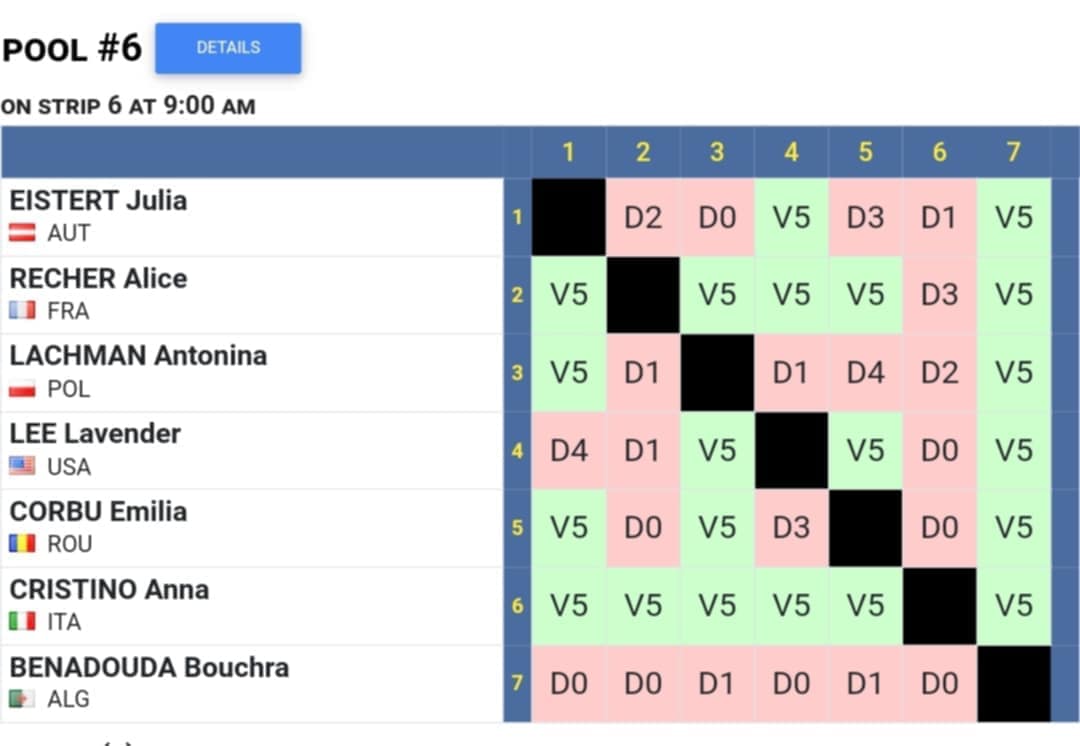The image size is (1080, 746).
Task: Select the Polish flag icon by POL
Action: (22, 389)
